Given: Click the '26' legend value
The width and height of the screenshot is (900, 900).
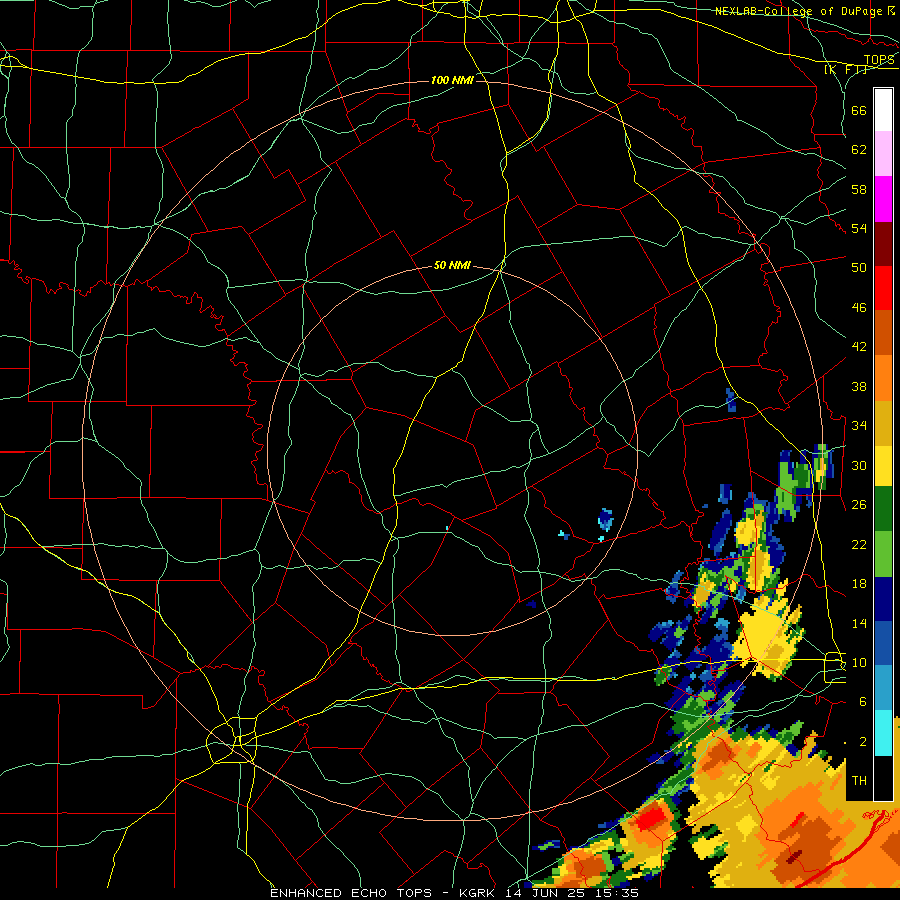Looking at the screenshot, I should click(x=859, y=505).
